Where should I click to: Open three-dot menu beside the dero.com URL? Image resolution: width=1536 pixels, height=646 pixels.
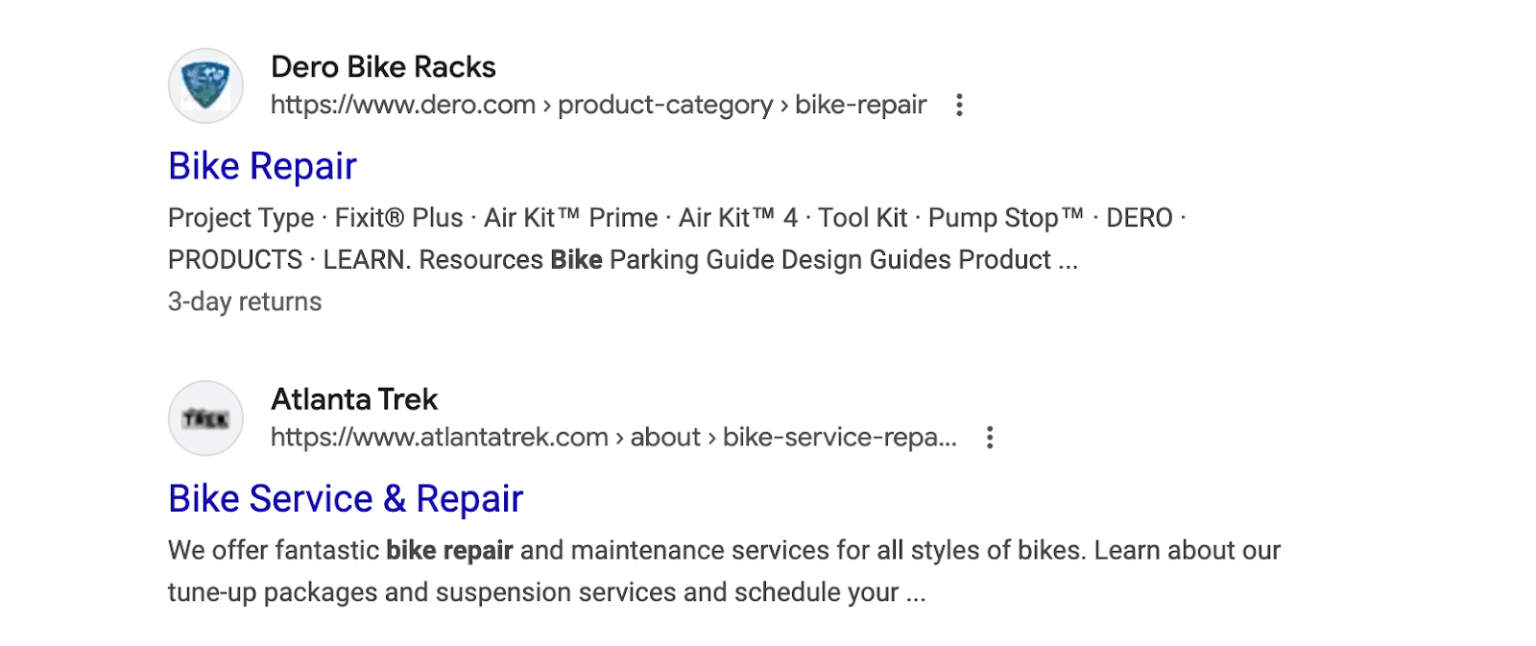click(959, 105)
